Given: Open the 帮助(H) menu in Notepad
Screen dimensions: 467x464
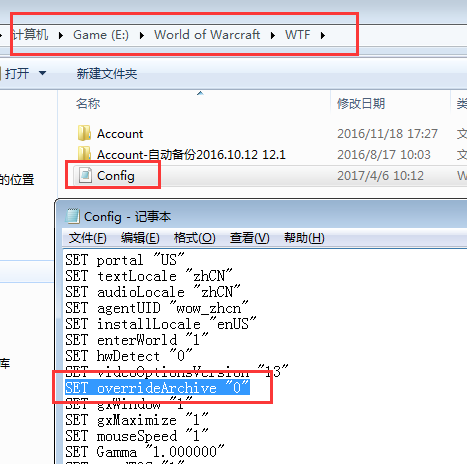Looking at the screenshot, I should (304, 238).
